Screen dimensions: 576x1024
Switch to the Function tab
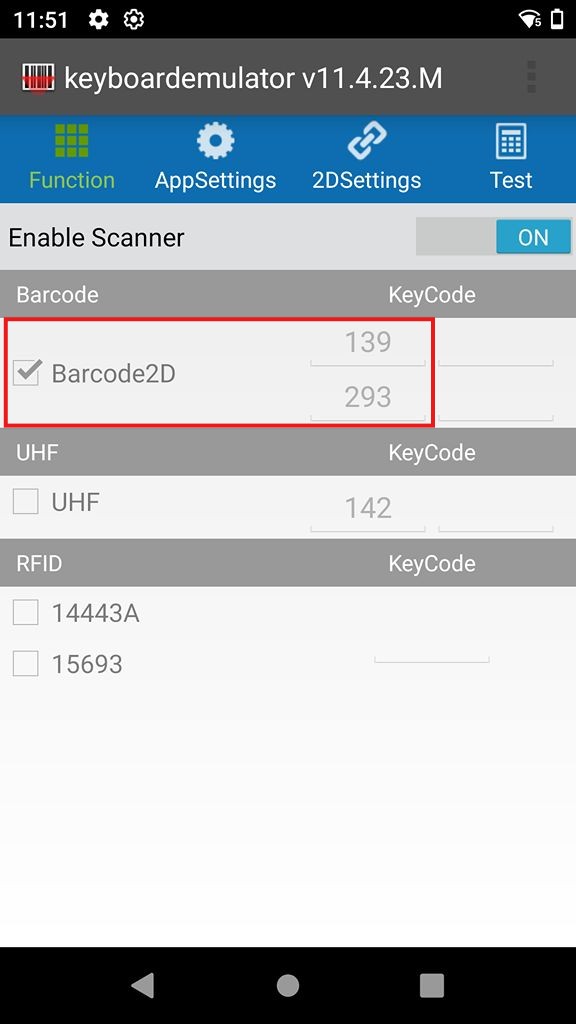[71, 159]
